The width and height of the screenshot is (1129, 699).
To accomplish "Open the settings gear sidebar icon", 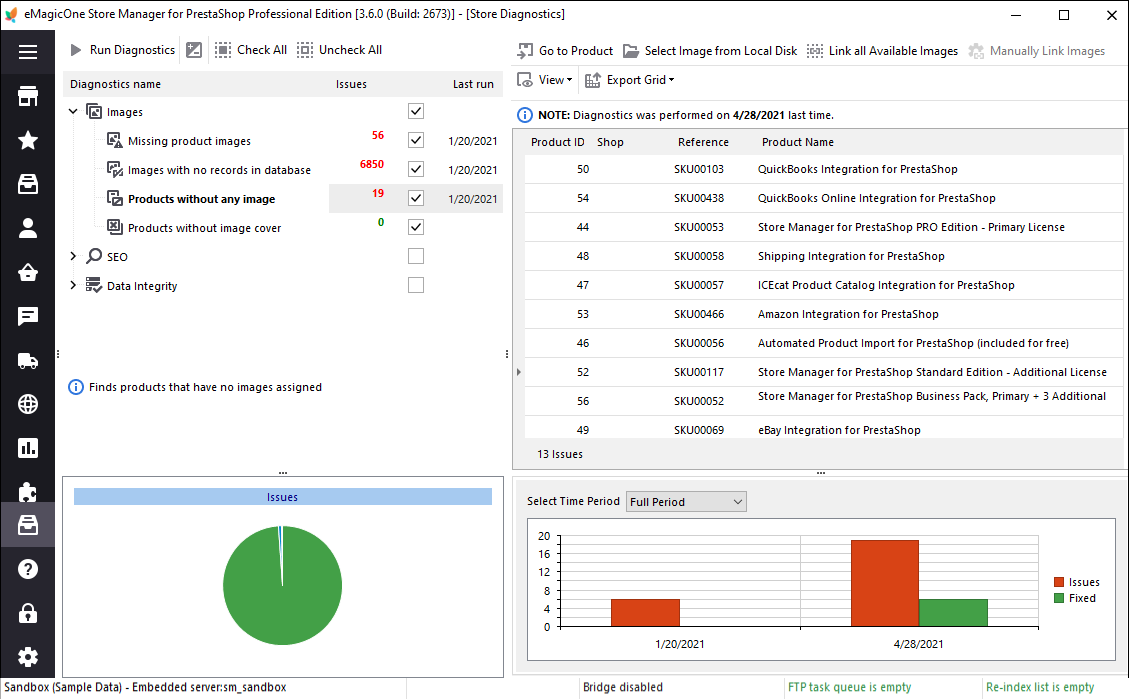I will click(27, 657).
